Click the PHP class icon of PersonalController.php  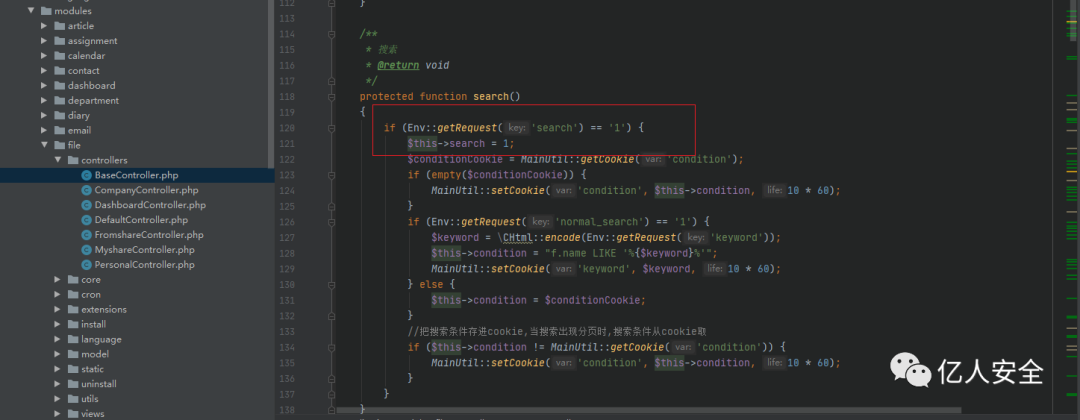[x=86, y=264]
